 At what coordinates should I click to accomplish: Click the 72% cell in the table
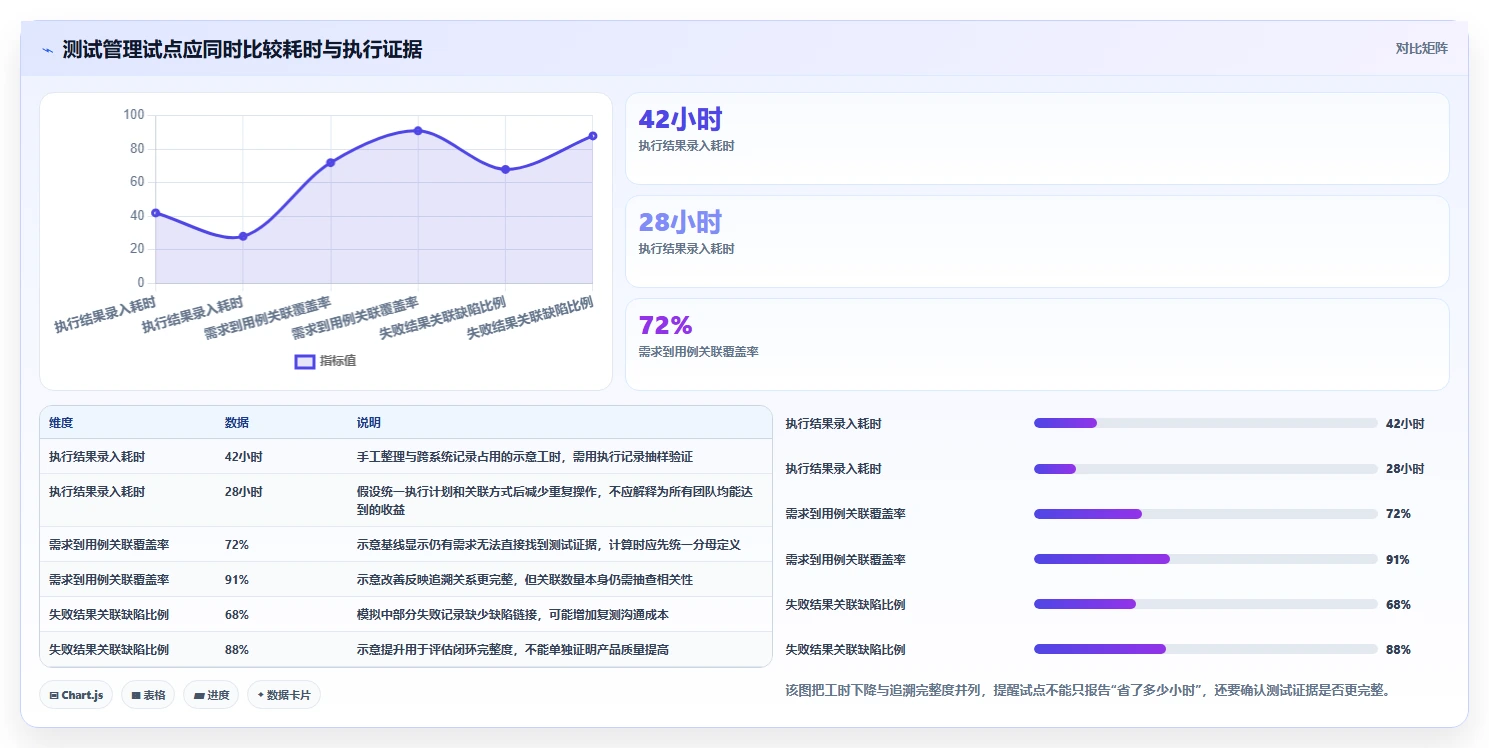click(237, 545)
